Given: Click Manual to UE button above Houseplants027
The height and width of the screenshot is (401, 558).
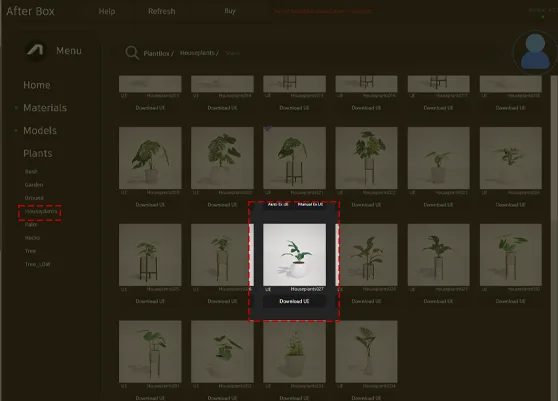Looking at the screenshot, I should 310,205.
